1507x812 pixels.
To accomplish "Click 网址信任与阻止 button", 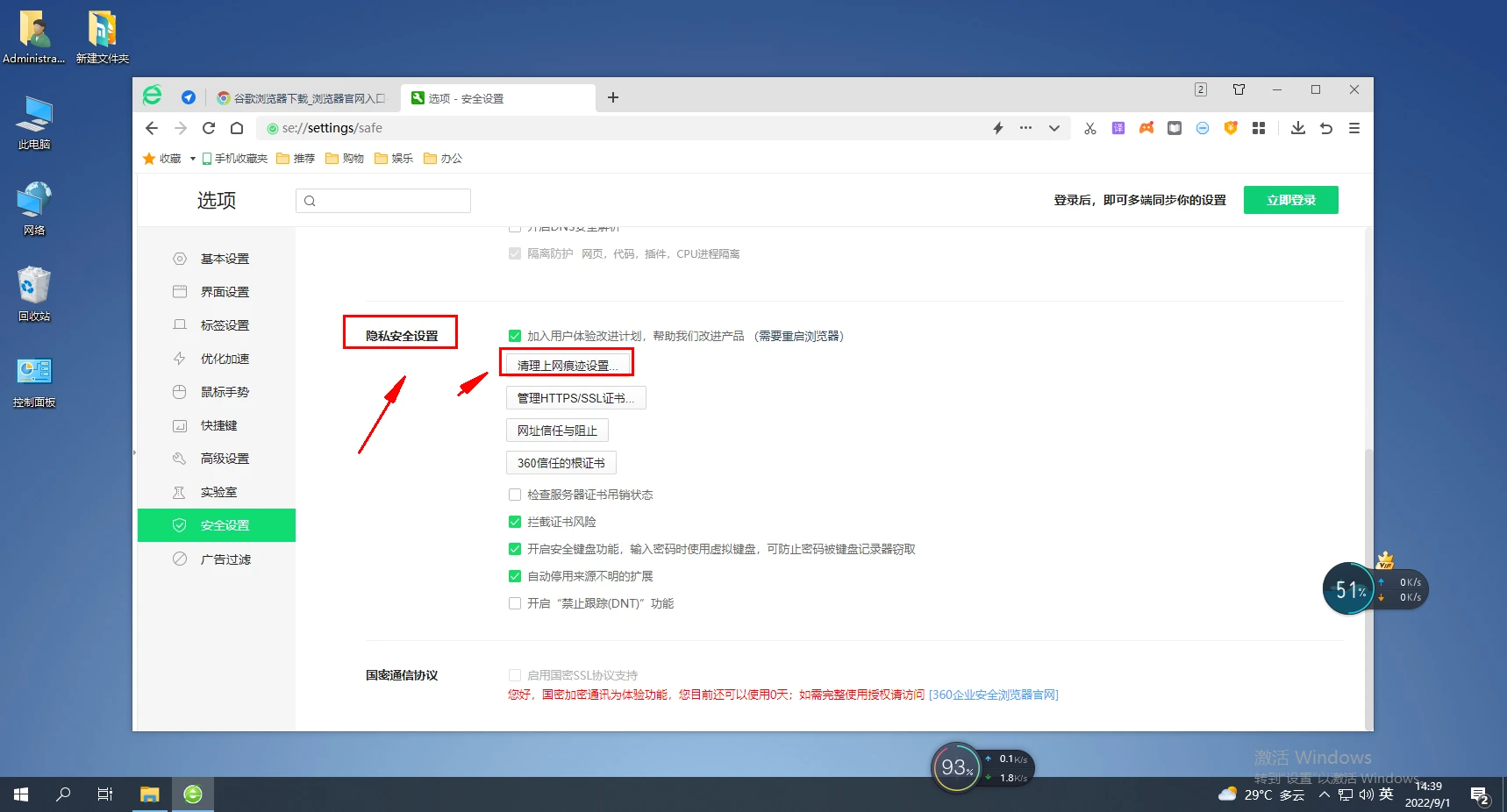I will tap(557, 431).
